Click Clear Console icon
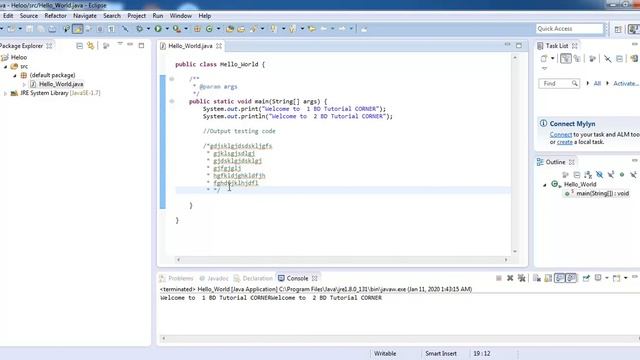640x360 pixels. (537, 278)
